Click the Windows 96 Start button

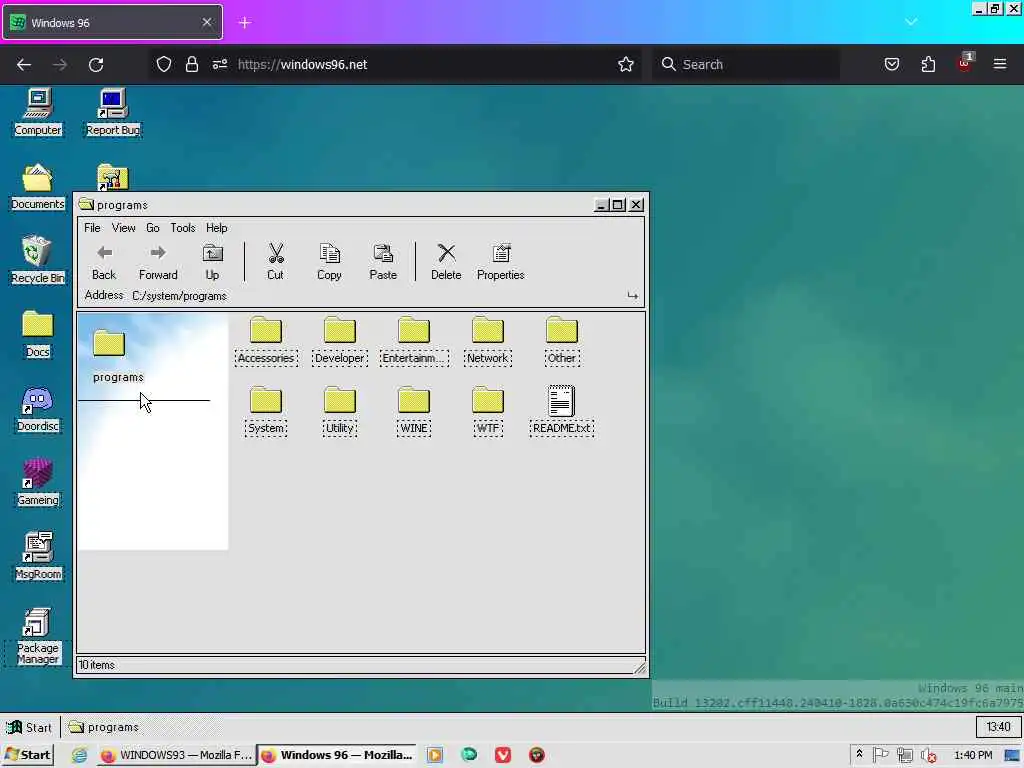coord(29,727)
